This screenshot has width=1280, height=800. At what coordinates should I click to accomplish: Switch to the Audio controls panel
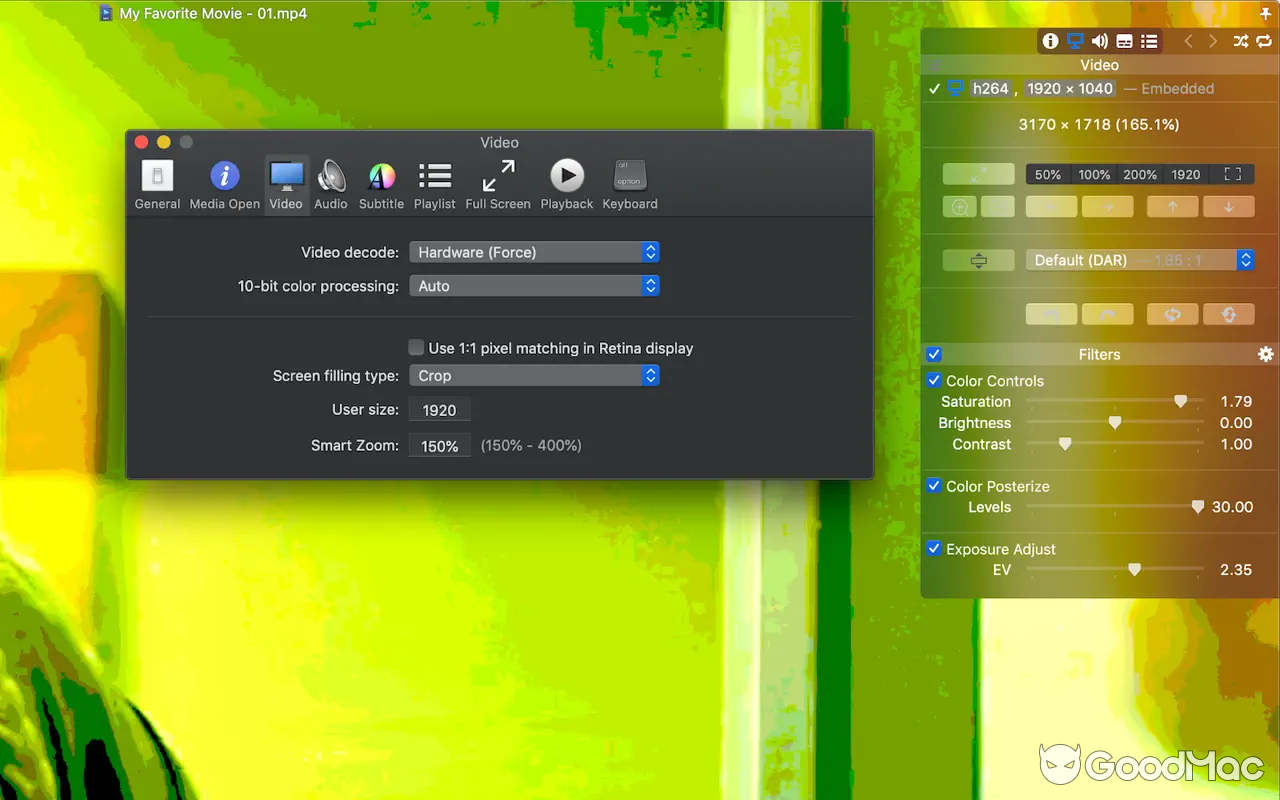[x=1099, y=41]
